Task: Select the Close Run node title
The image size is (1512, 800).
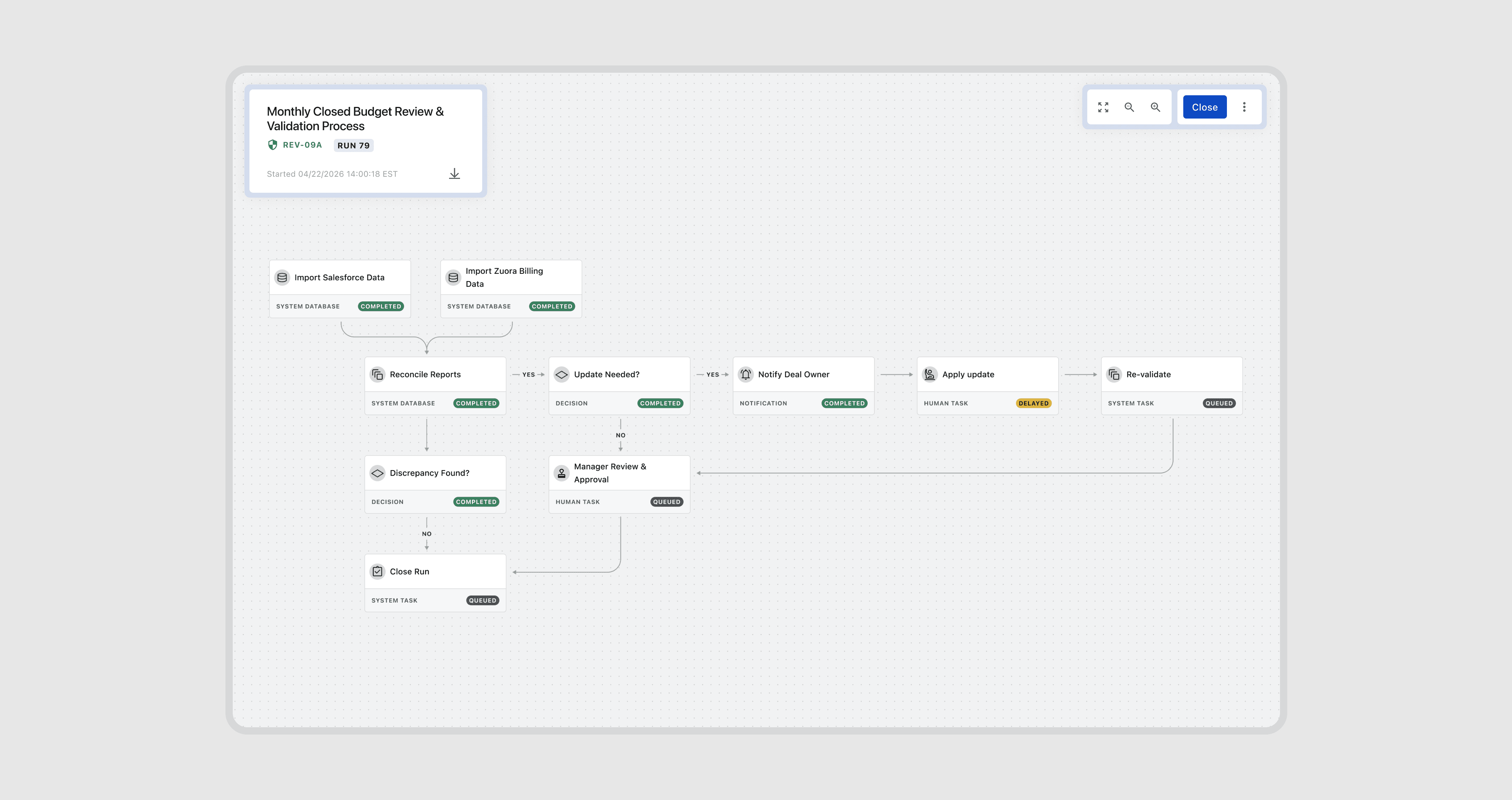Action: click(409, 572)
